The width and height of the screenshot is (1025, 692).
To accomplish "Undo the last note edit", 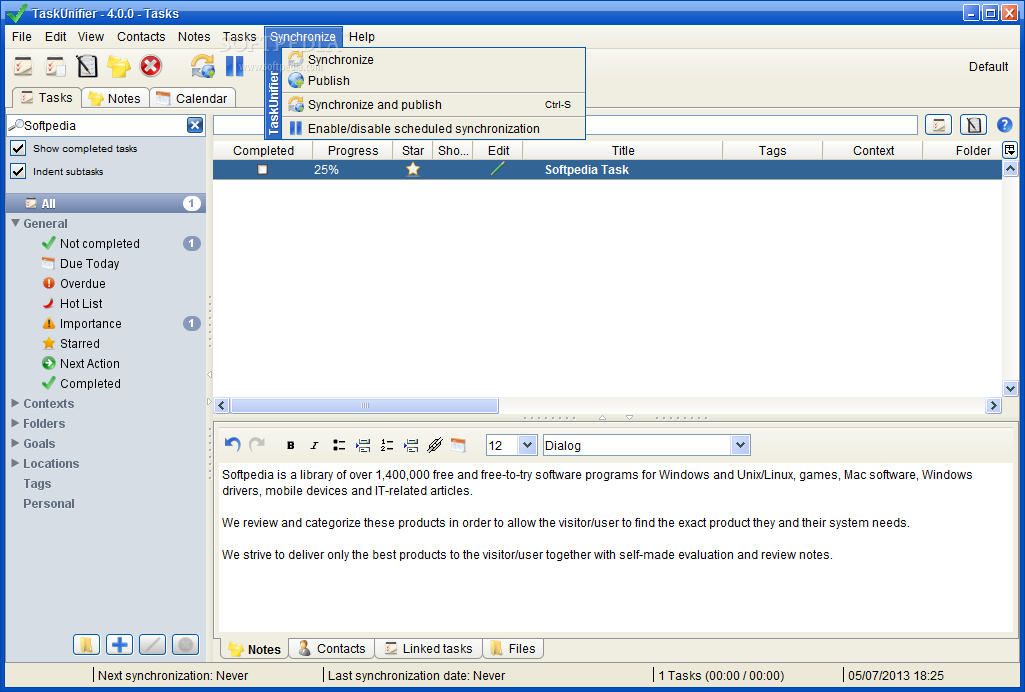I will (232, 445).
